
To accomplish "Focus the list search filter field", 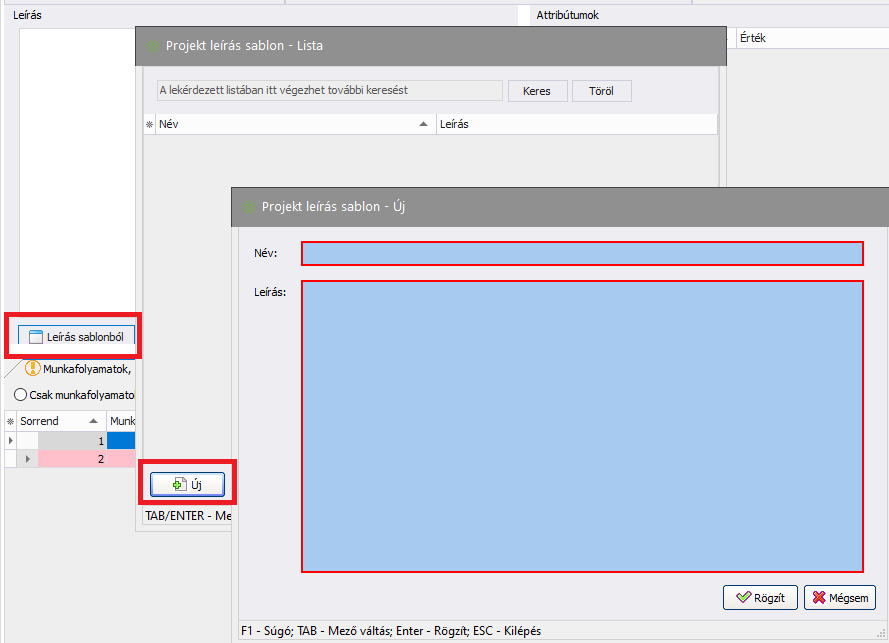I will pos(329,91).
